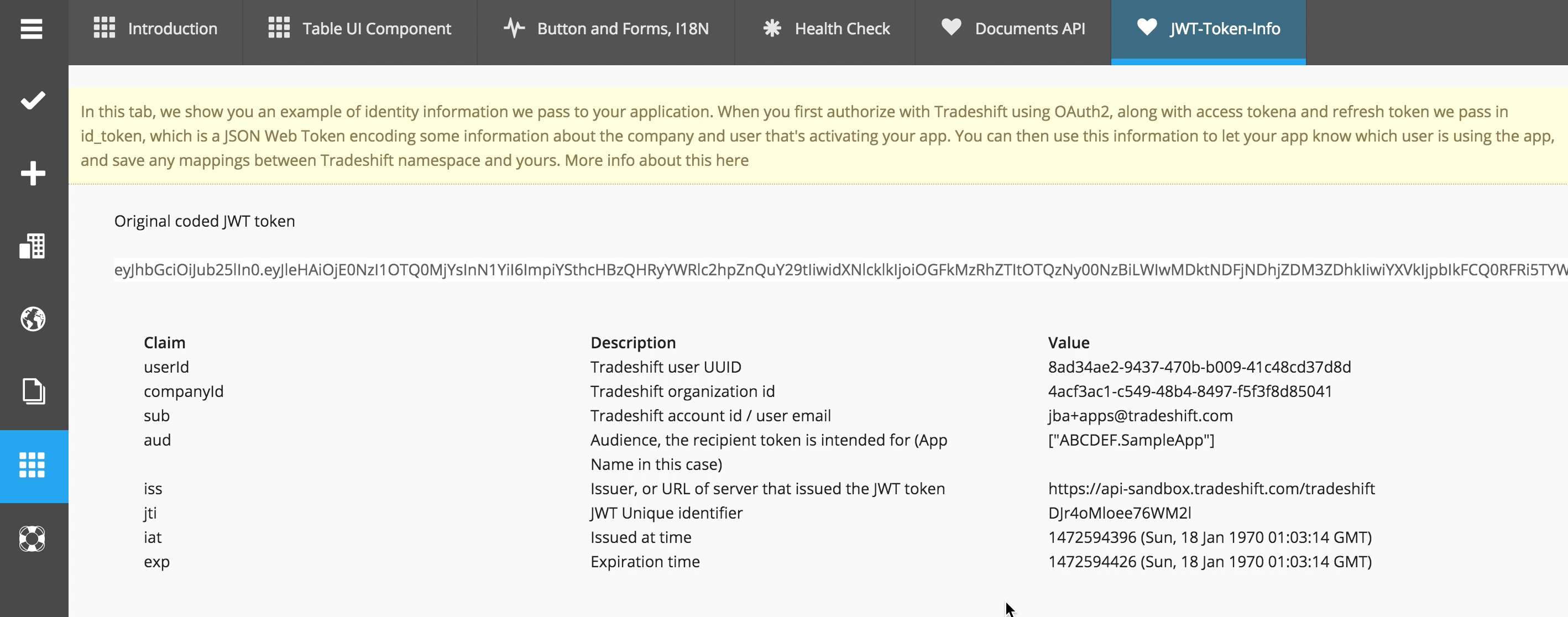Image resolution: width=1568 pixels, height=617 pixels.
Task: Click the jti value DJr4oMloee76WM2l
Action: (1120, 513)
